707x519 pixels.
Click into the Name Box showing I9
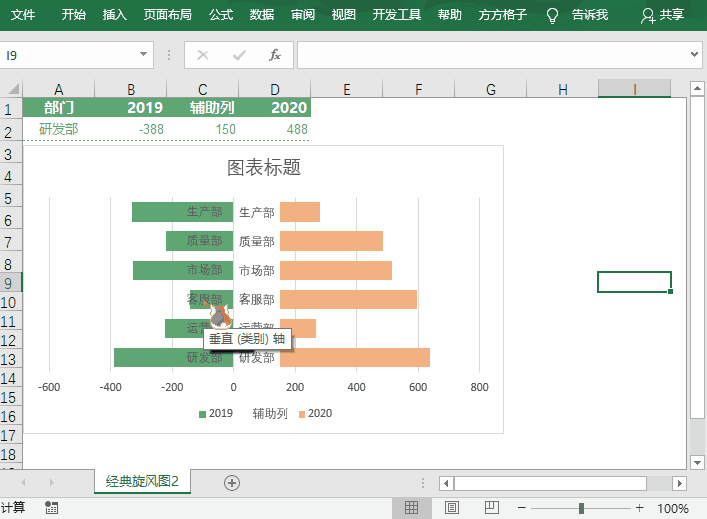pos(70,55)
